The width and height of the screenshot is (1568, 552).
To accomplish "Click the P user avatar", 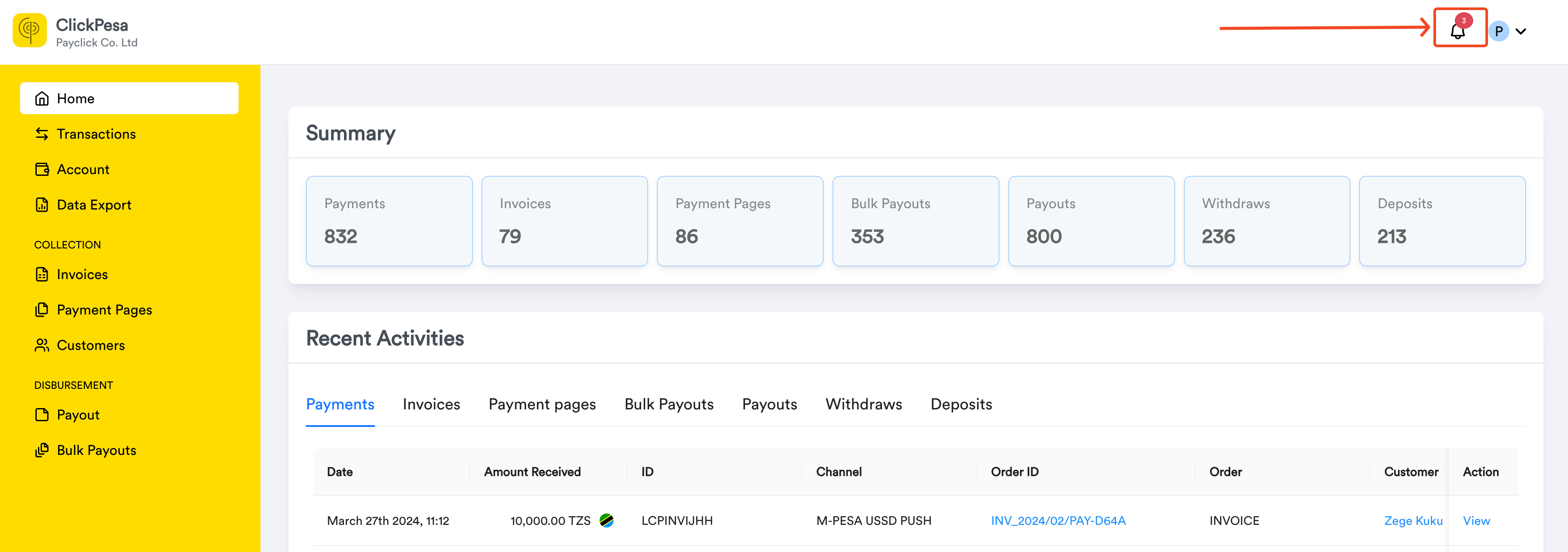I will pos(1499,31).
